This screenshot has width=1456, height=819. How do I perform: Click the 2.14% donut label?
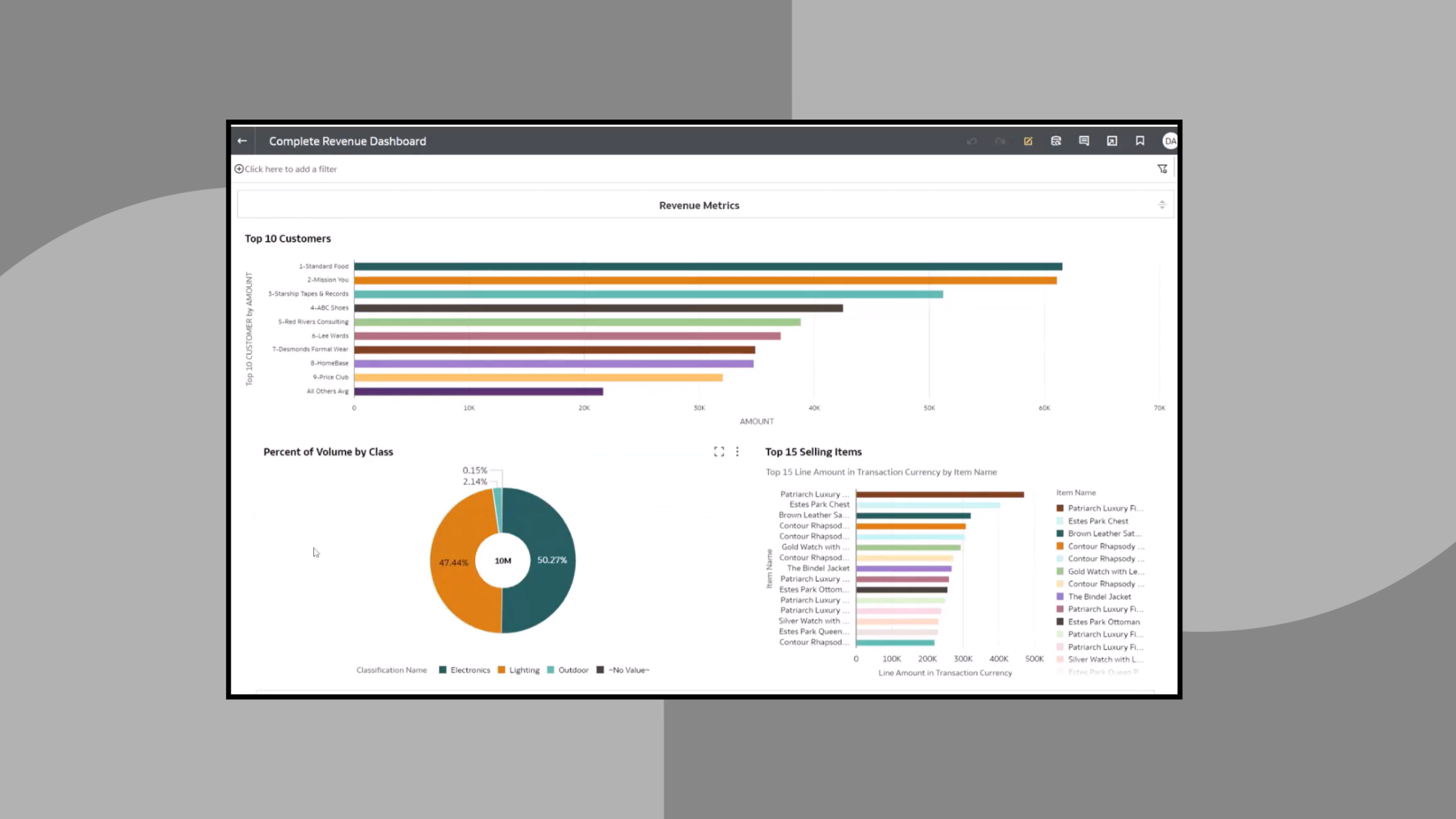474,482
